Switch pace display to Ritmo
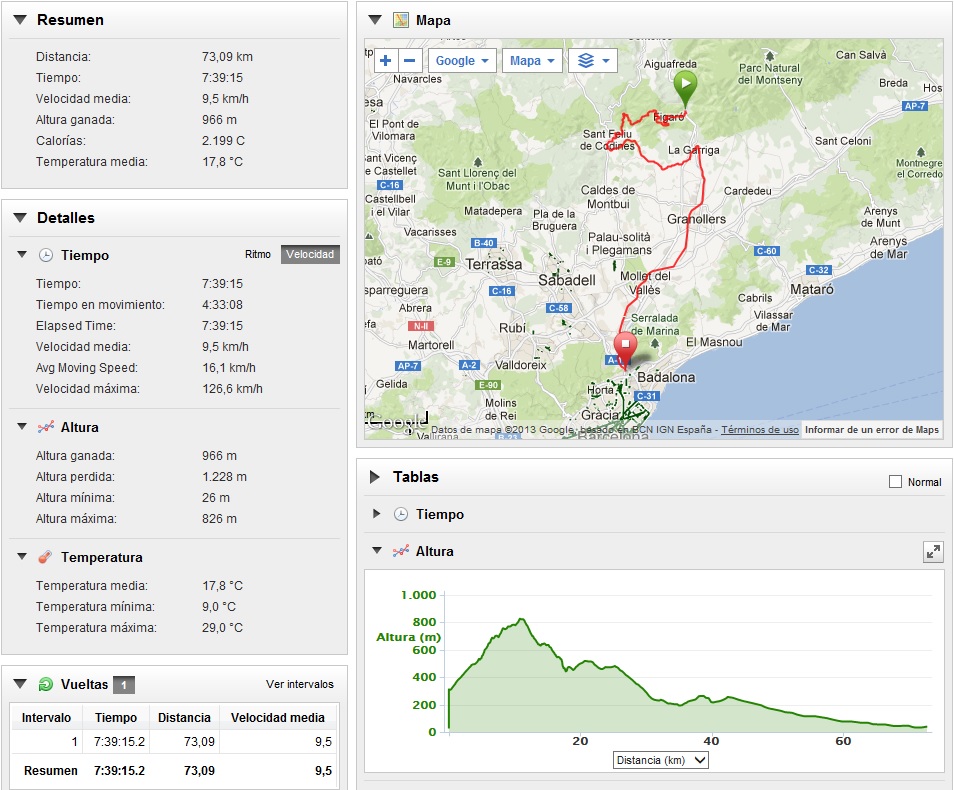 point(258,254)
